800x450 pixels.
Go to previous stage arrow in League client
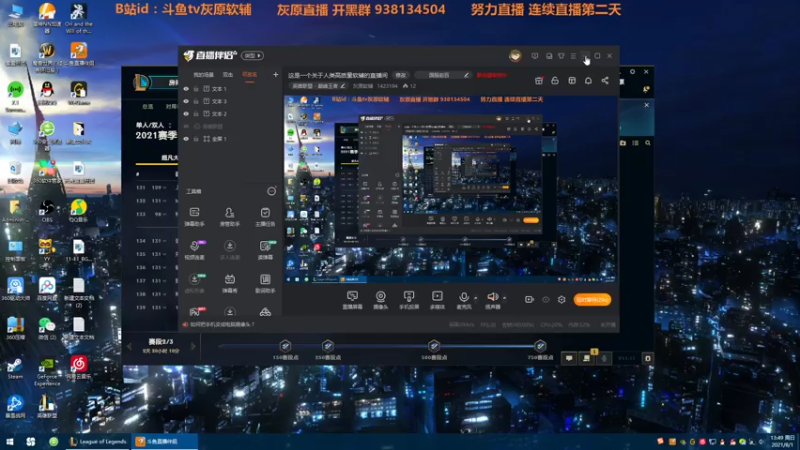point(129,346)
